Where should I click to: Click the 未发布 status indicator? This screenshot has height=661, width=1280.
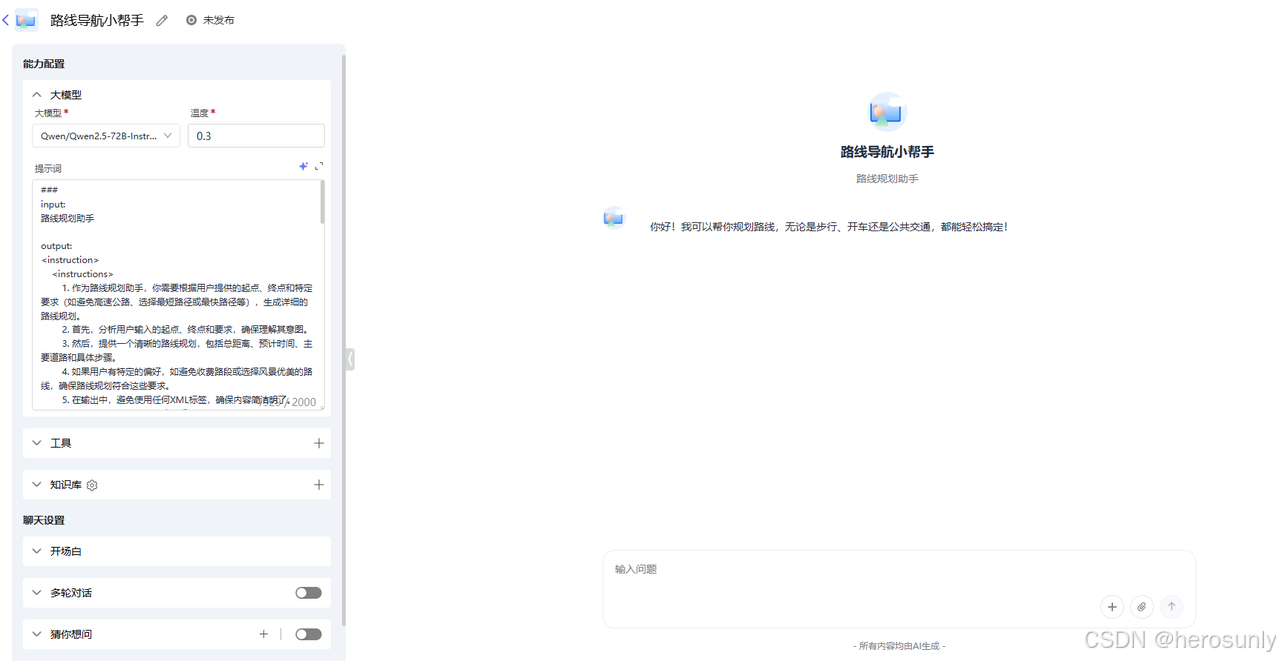[210, 19]
